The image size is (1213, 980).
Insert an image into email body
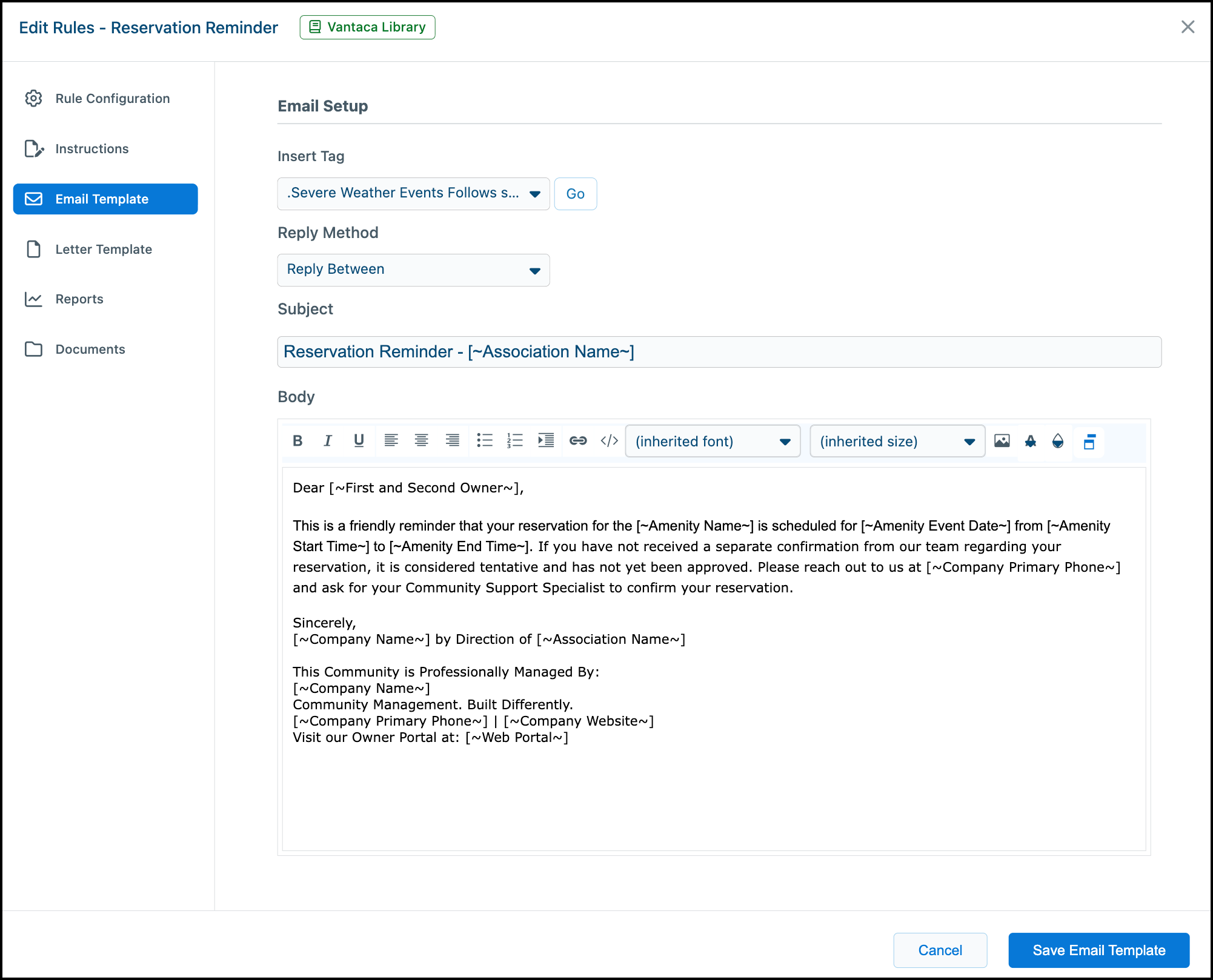(x=1002, y=441)
